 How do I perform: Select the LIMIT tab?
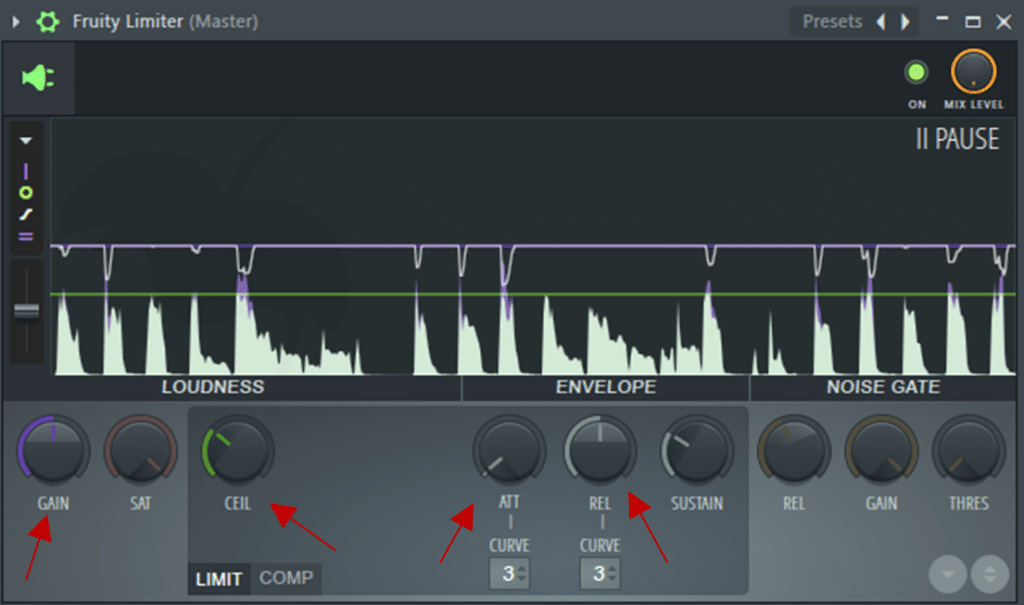pyautogui.click(x=218, y=579)
